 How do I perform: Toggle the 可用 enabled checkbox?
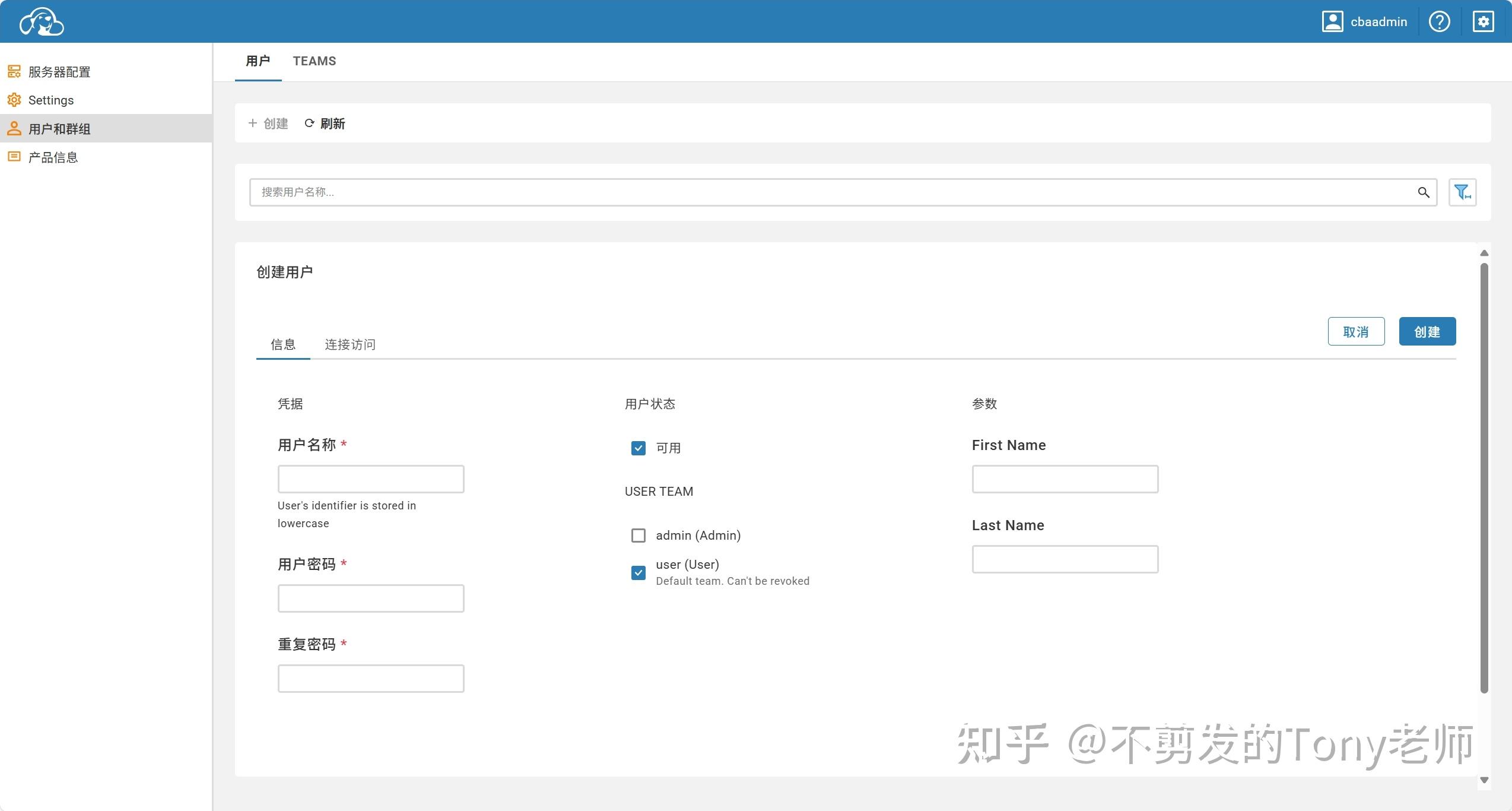click(639, 448)
